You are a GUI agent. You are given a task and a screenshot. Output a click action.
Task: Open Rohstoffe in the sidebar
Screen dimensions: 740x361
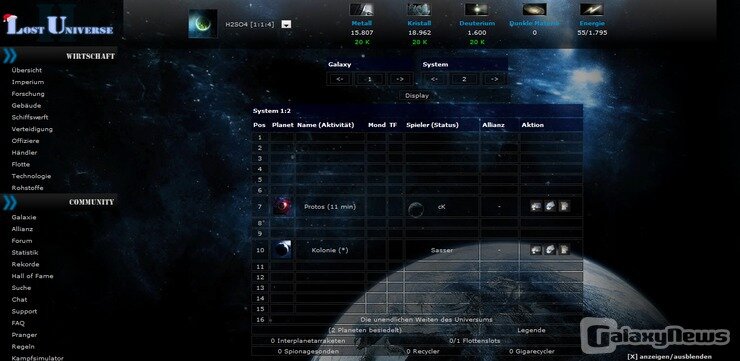pyautogui.click(x=27, y=188)
